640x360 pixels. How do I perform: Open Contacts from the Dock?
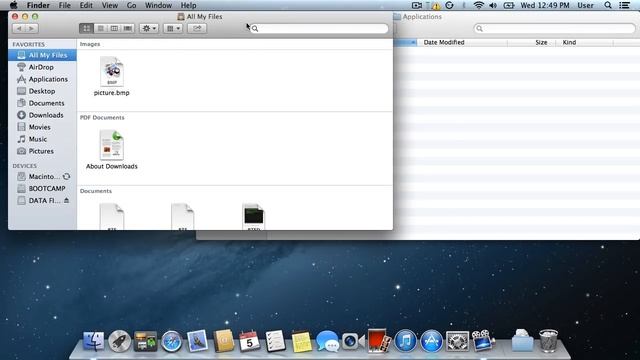tap(223, 341)
